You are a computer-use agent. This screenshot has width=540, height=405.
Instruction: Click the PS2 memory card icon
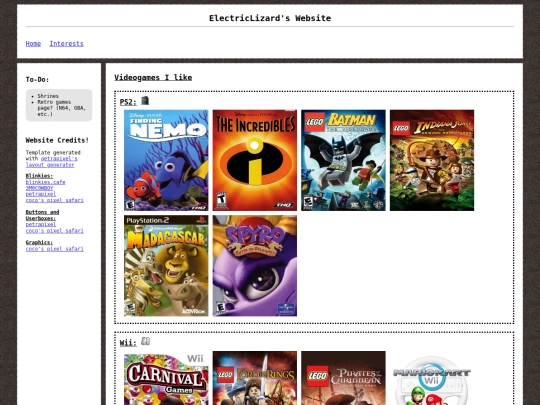click(145, 101)
